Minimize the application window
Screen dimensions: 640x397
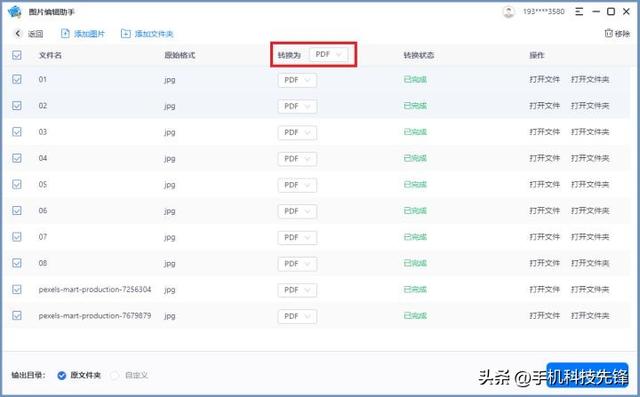coord(596,11)
